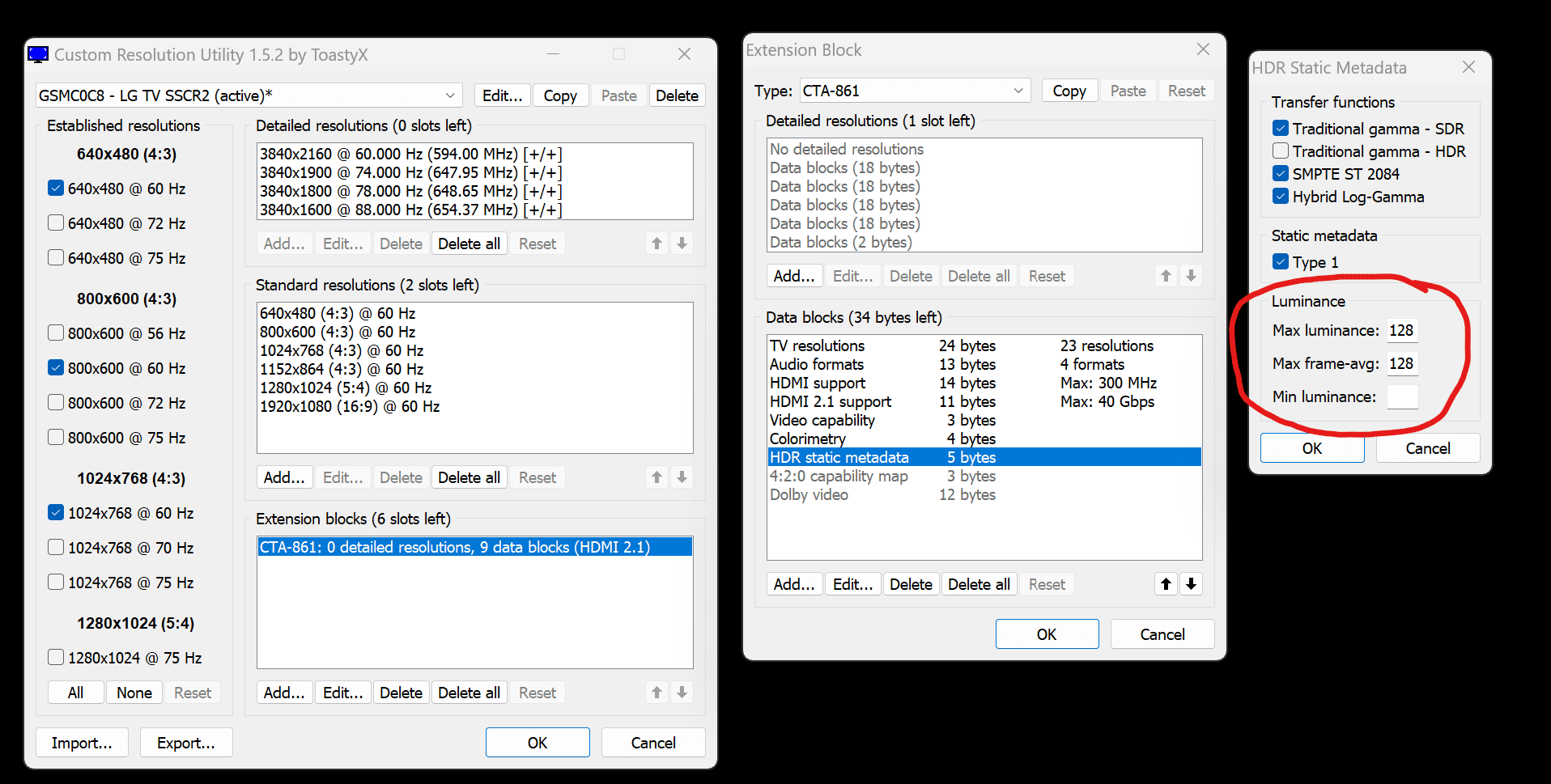The image size is (1551, 784).
Task: Click Copy in Extension Block window
Action: tap(1069, 91)
